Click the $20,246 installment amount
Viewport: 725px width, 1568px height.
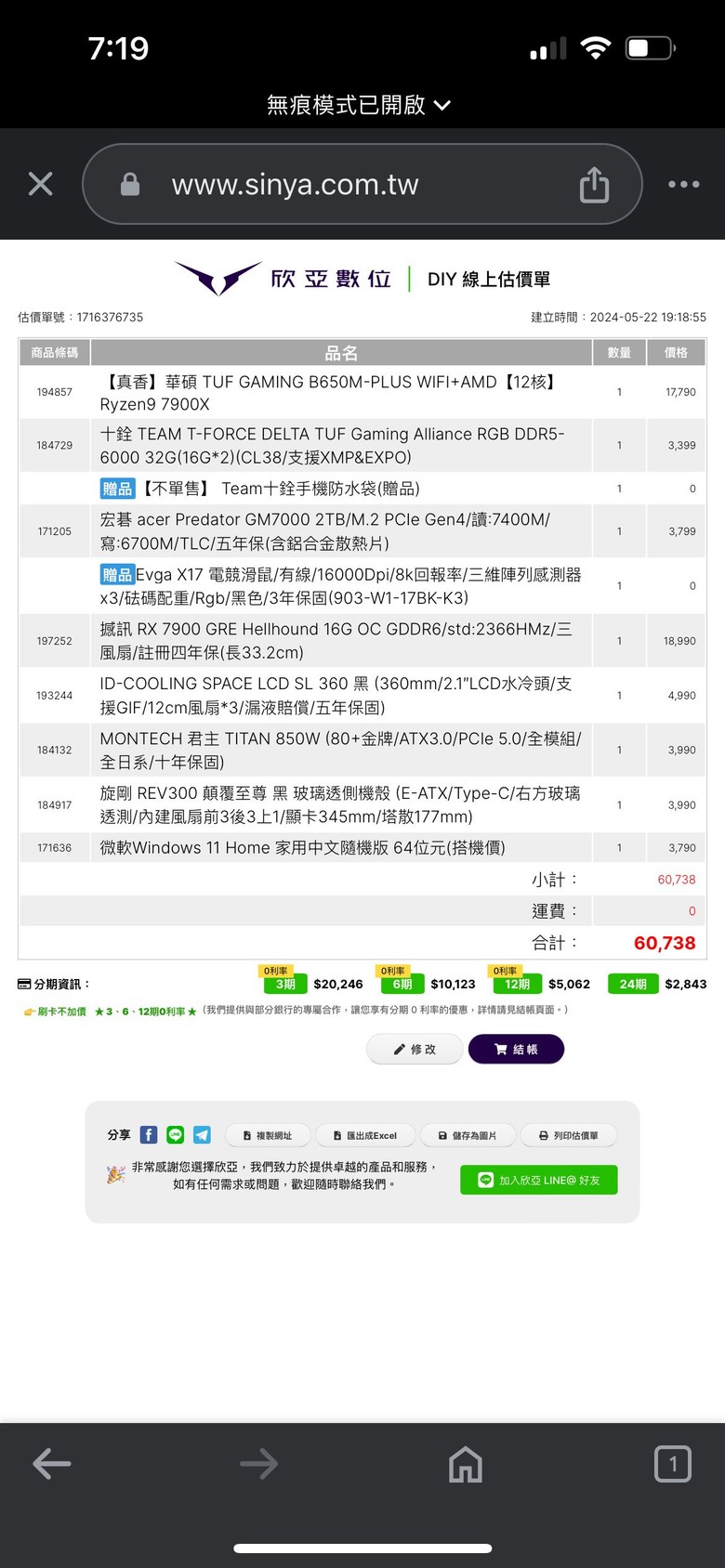click(338, 984)
